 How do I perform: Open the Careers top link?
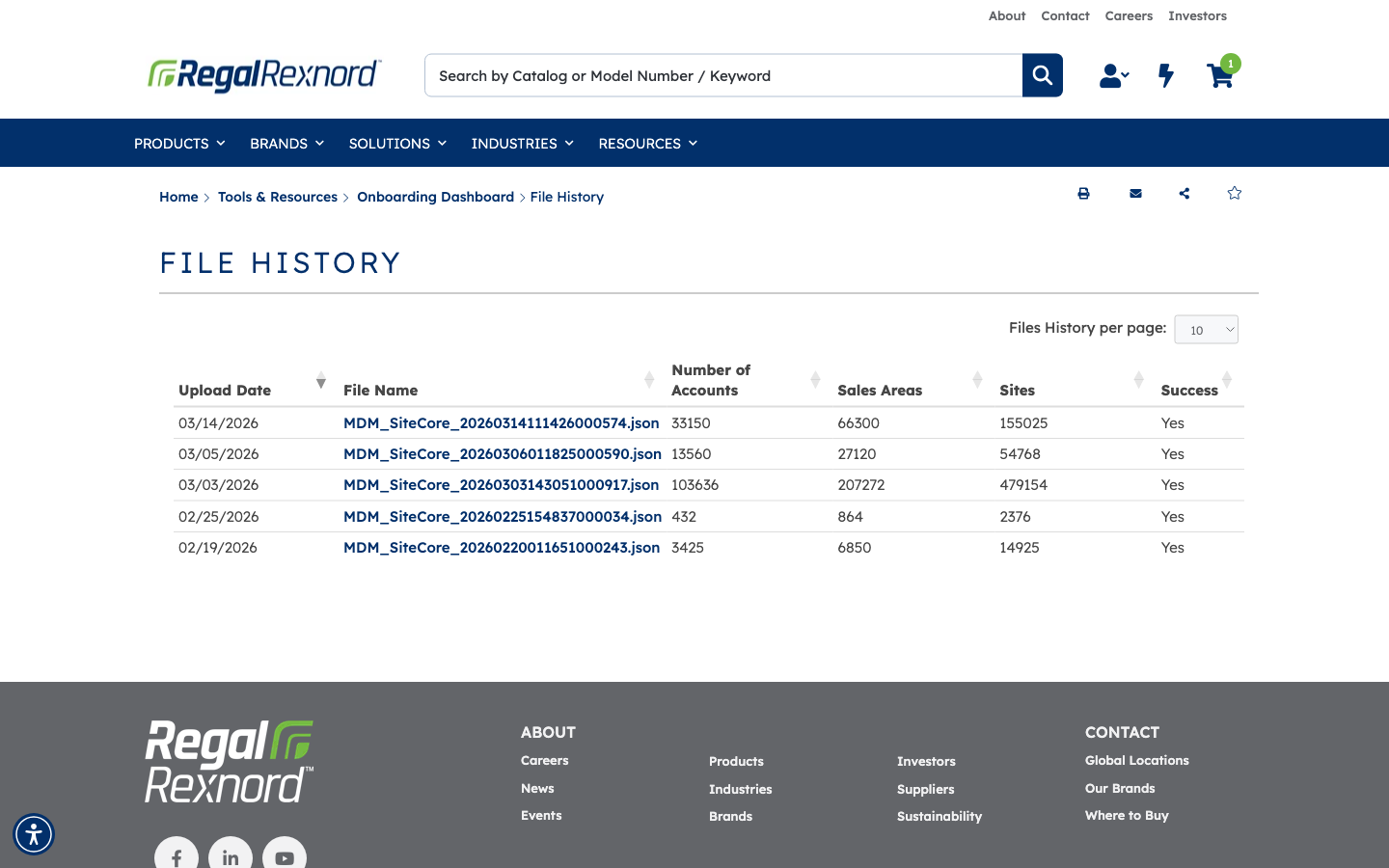[x=1129, y=15]
